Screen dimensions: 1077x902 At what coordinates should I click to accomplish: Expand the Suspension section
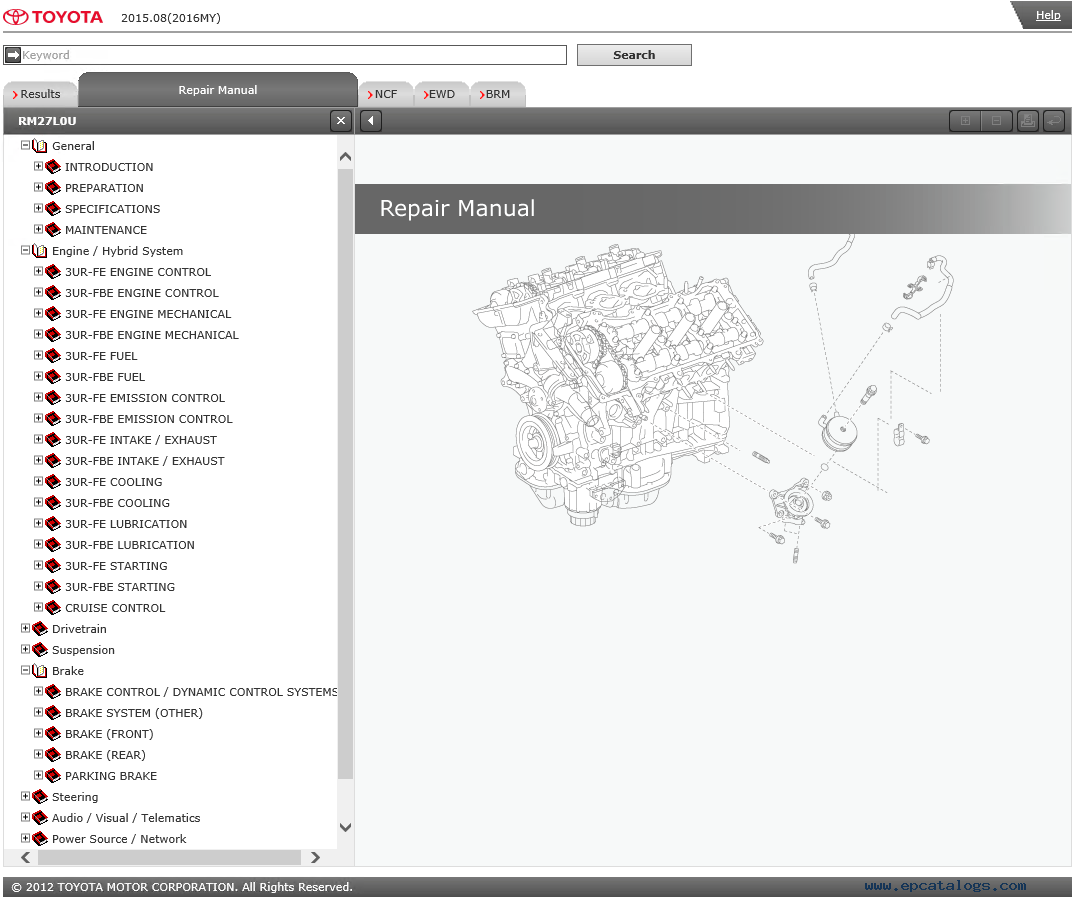click(25, 649)
